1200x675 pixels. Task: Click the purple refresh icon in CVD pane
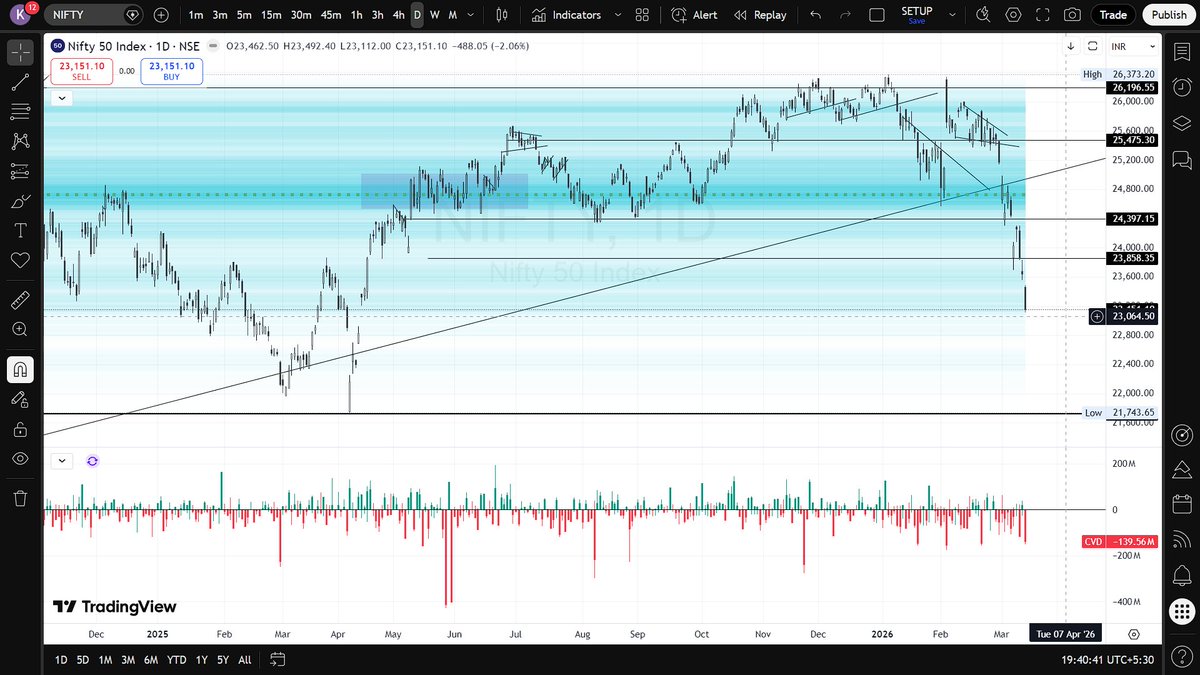click(92, 461)
